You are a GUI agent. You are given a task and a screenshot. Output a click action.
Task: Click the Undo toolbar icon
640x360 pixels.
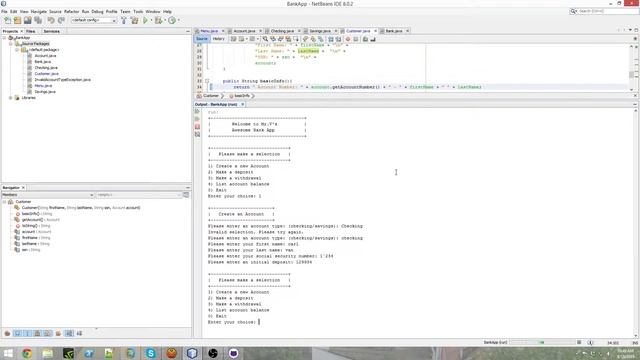point(51,20)
